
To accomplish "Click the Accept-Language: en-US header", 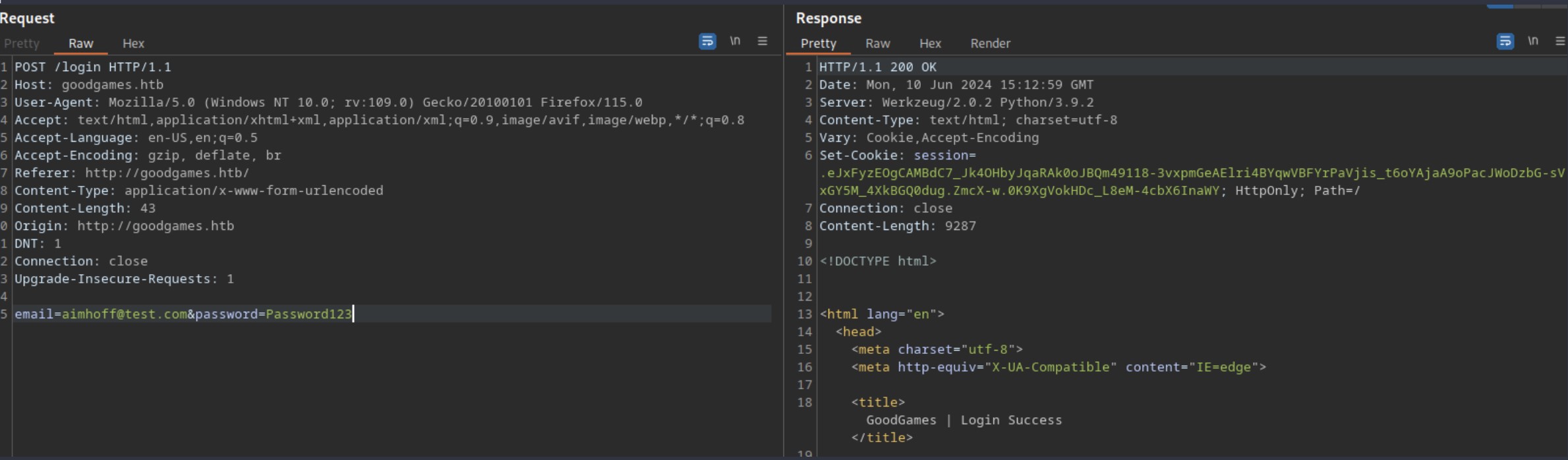I will (x=136, y=138).
